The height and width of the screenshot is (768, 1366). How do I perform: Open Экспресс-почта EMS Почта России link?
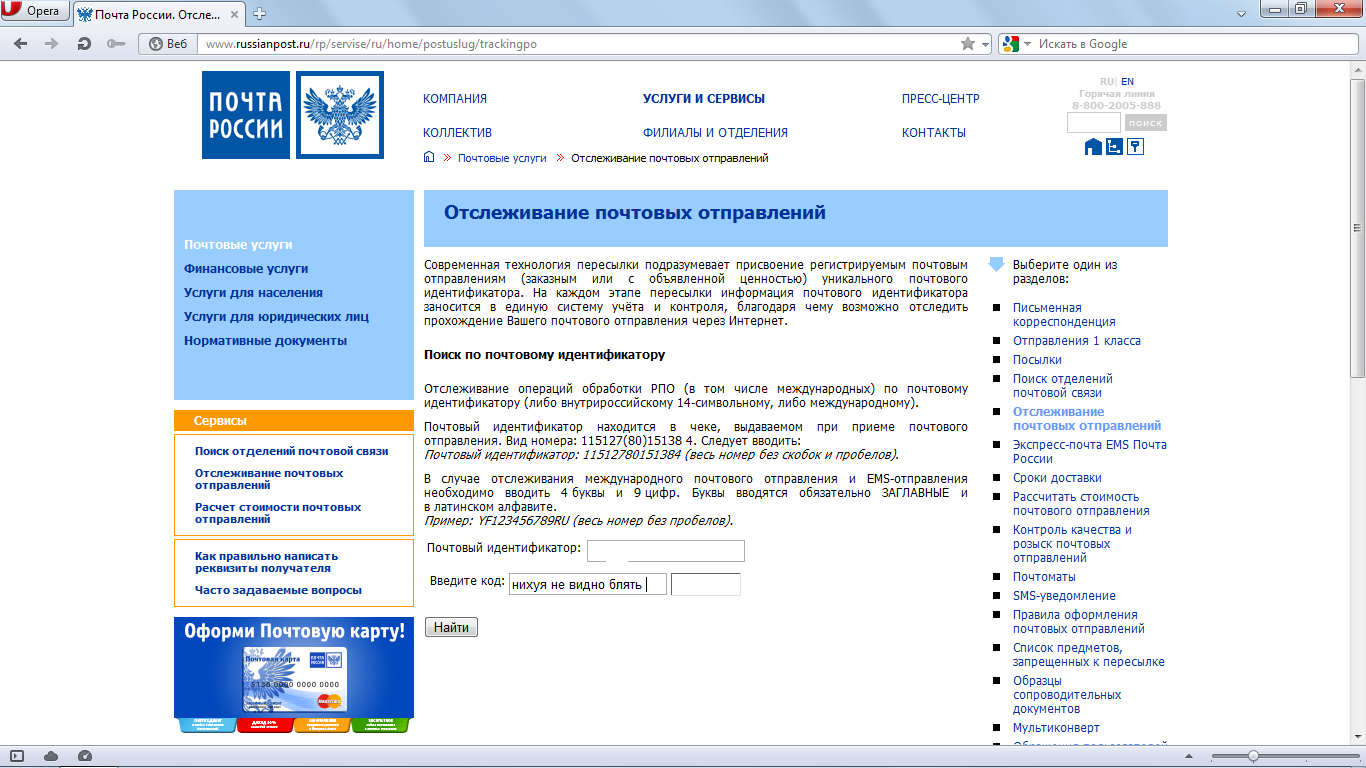point(1089,452)
